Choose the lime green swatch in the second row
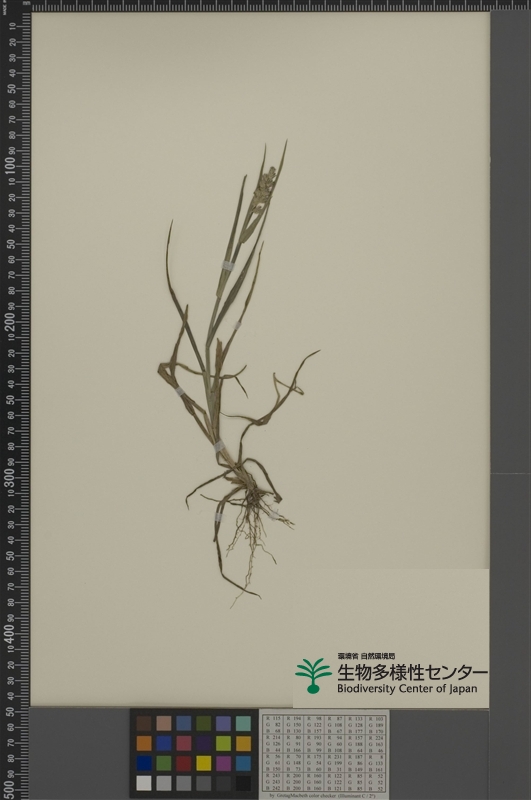 tap(223, 743)
